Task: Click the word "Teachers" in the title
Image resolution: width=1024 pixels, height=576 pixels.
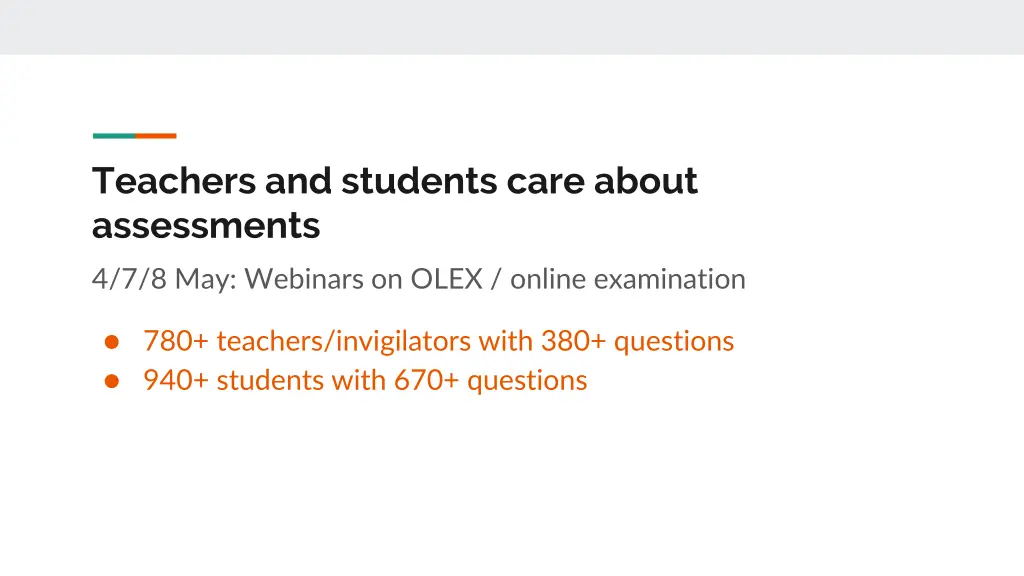Action: [x=174, y=181]
